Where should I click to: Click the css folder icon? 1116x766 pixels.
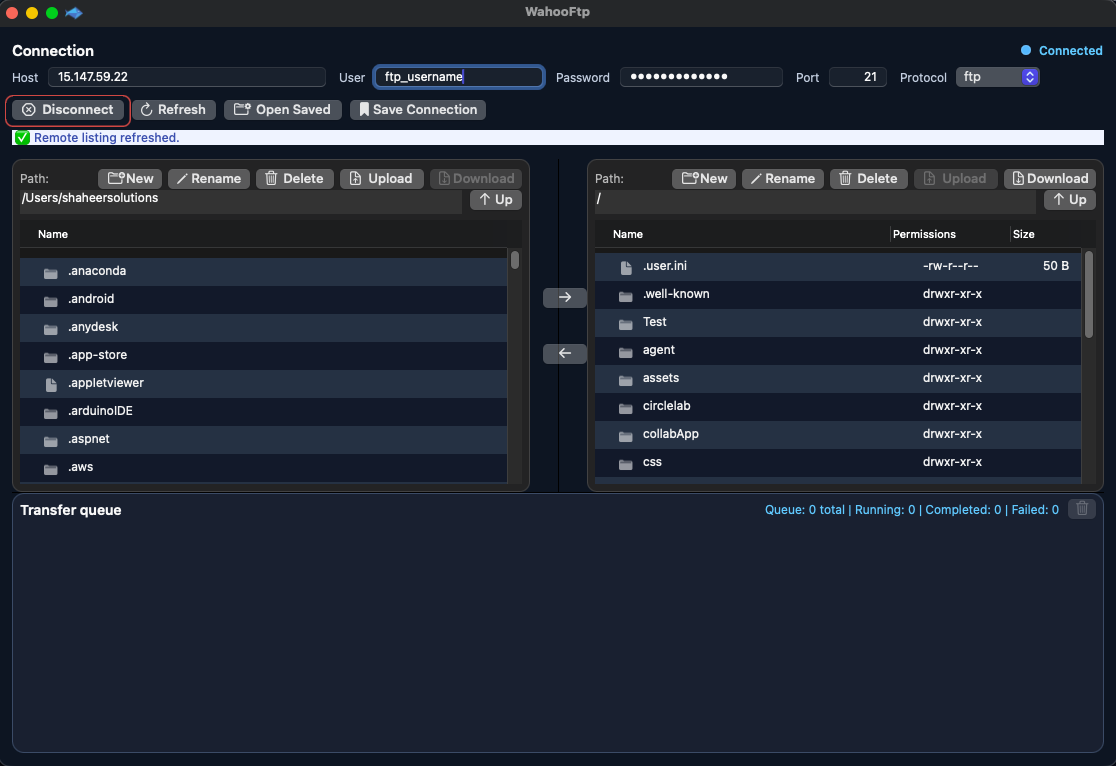pos(626,465)
